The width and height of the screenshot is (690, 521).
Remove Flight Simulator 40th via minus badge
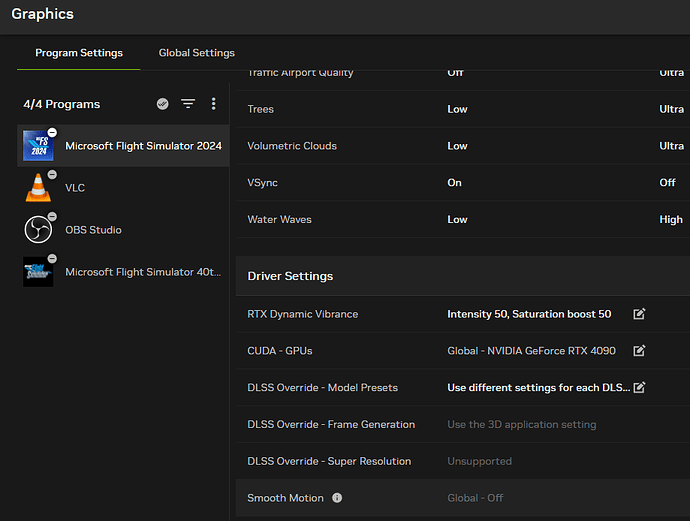(52, 258)
